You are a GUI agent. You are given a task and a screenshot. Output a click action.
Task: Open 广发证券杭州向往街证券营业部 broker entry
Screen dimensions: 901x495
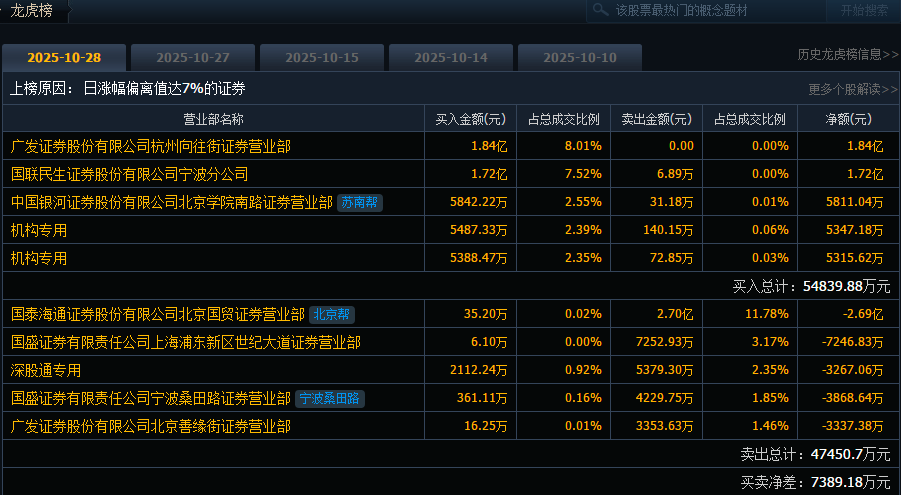[150, 146]
